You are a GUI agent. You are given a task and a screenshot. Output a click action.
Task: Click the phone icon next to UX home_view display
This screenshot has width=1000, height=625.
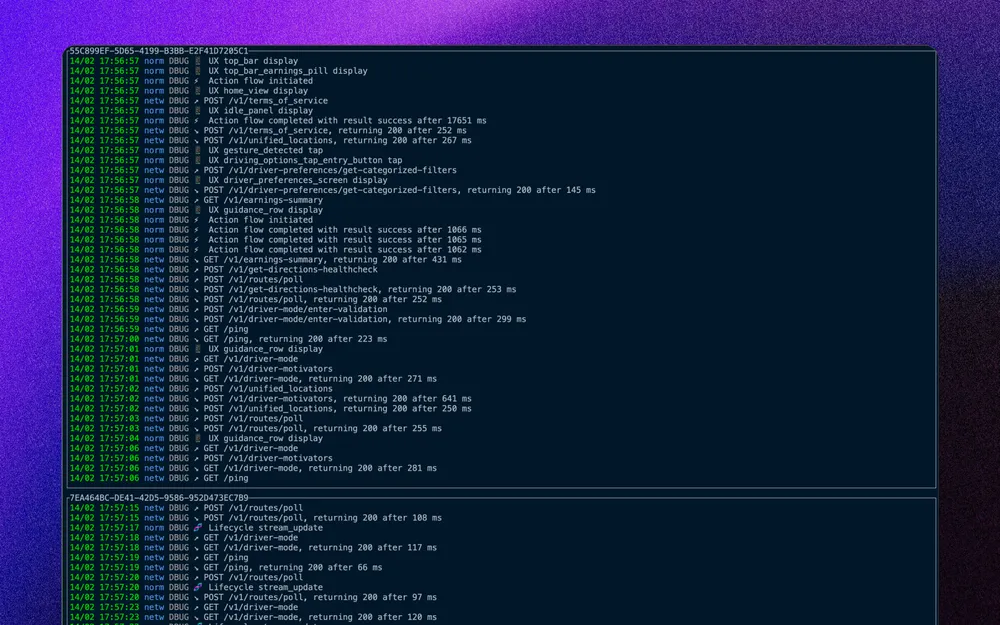pyautogui.click(x=198, y=91)
